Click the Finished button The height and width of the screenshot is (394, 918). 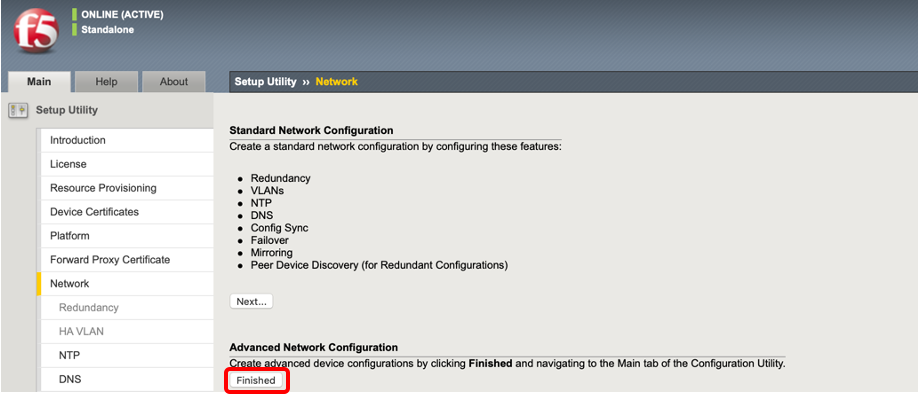tap(256, 380)
